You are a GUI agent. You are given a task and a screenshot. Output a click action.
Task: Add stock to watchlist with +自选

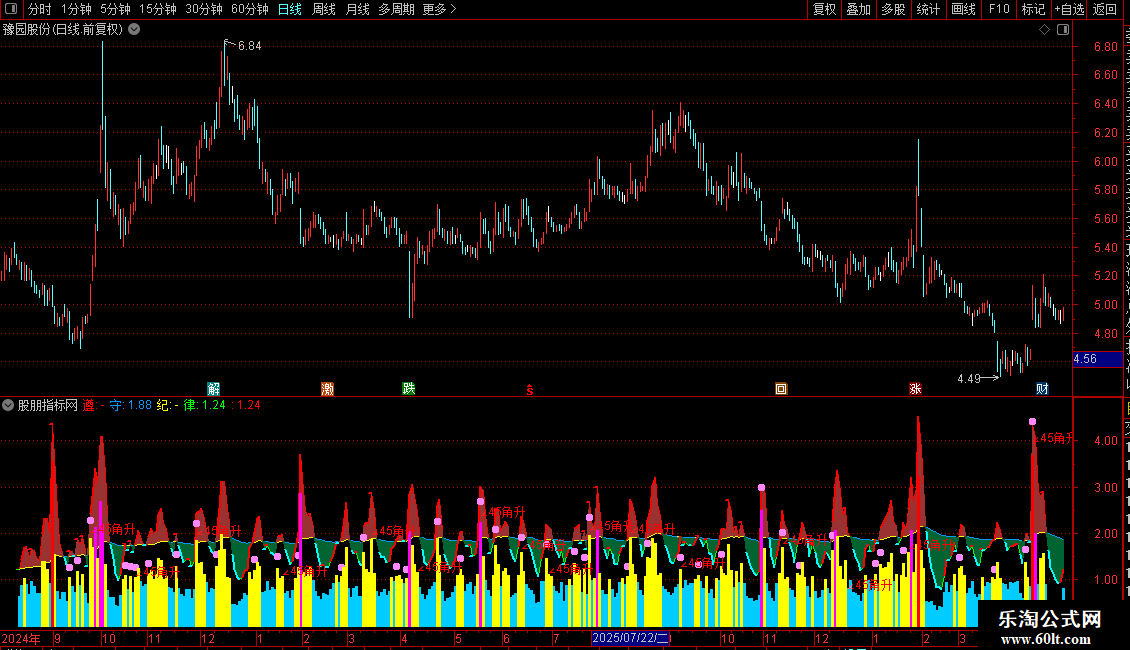1069,9
